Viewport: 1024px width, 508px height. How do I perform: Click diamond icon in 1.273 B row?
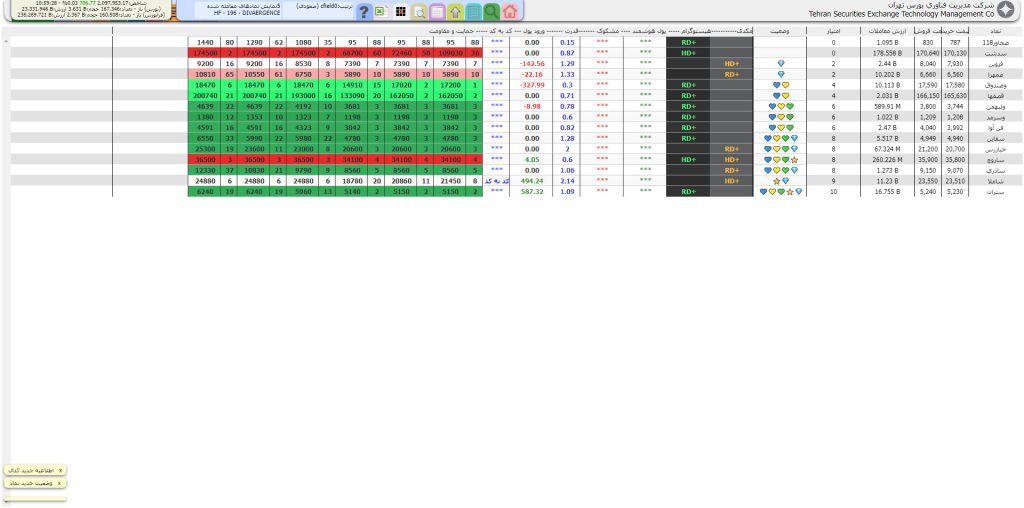click(793, 170)
